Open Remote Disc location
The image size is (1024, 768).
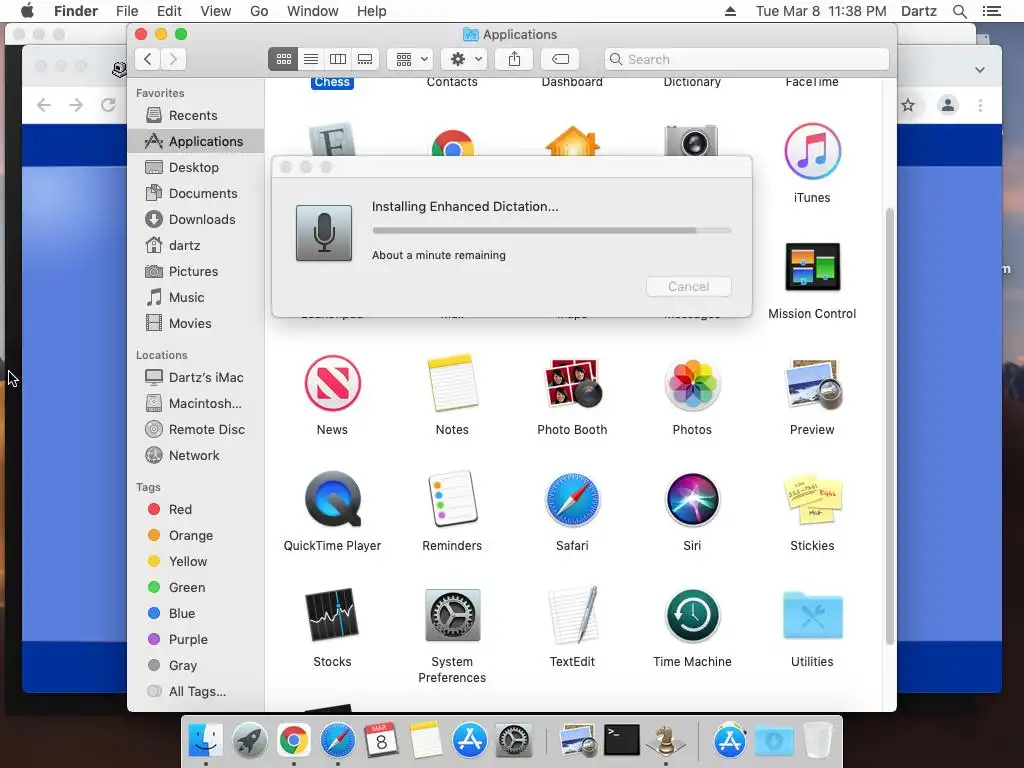click(196, 430)
